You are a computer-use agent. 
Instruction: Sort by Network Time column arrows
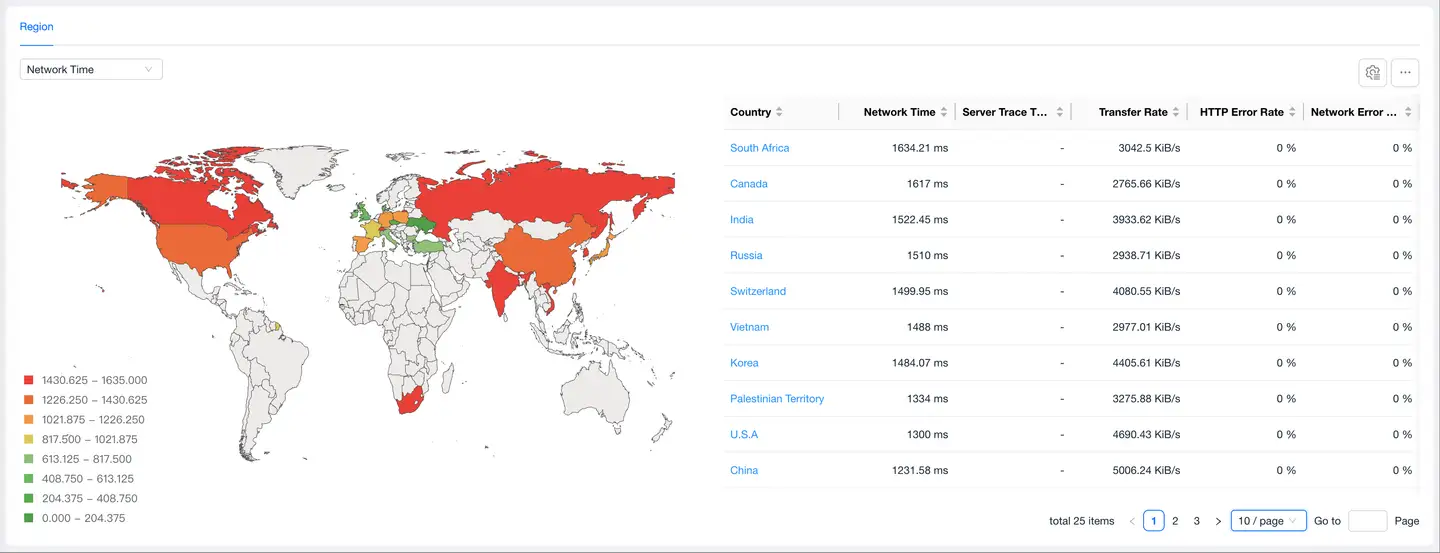944,112
